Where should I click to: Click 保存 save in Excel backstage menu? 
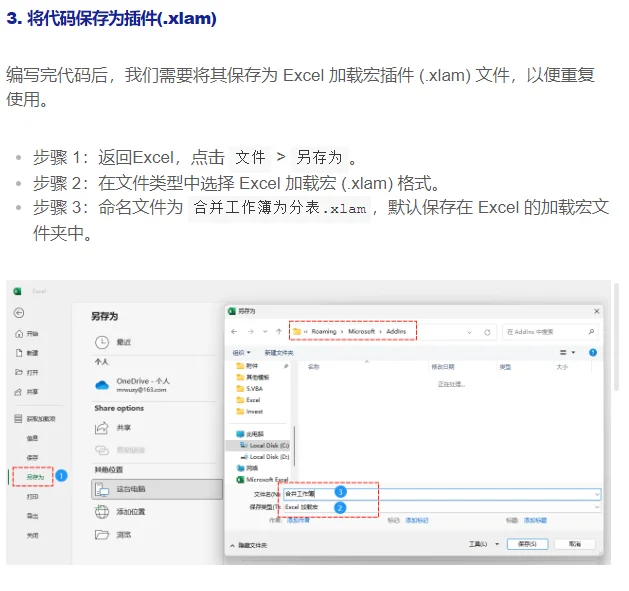click(x=32, y=457)
